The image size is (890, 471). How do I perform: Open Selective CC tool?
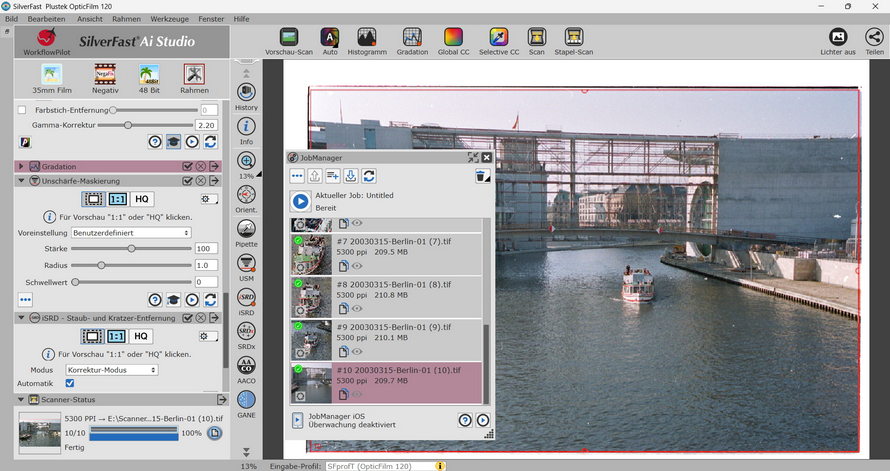tap(499, 38)
